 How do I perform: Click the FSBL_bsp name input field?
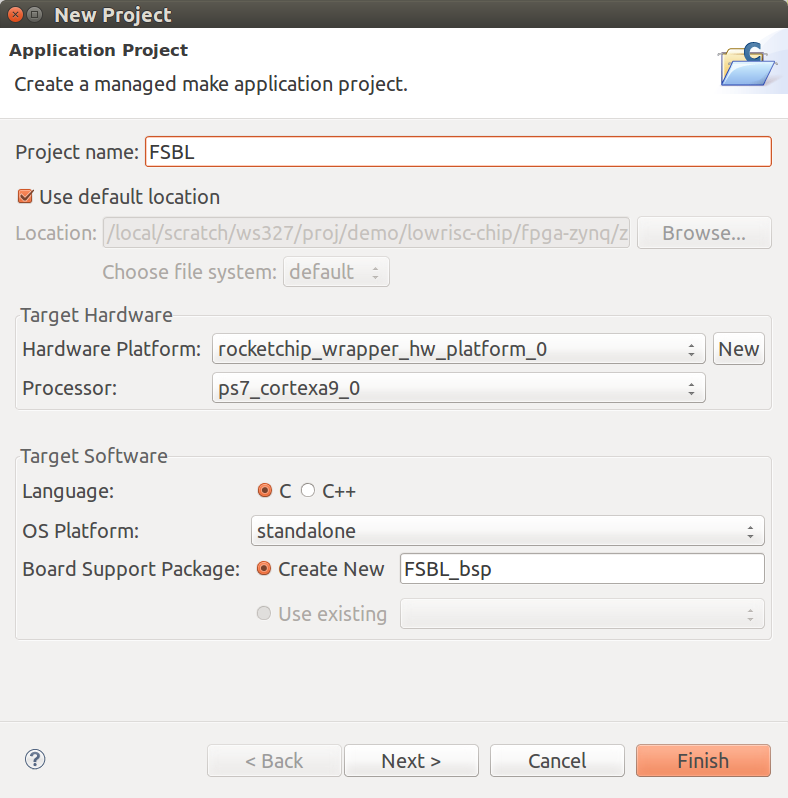(x=581, y=569)
